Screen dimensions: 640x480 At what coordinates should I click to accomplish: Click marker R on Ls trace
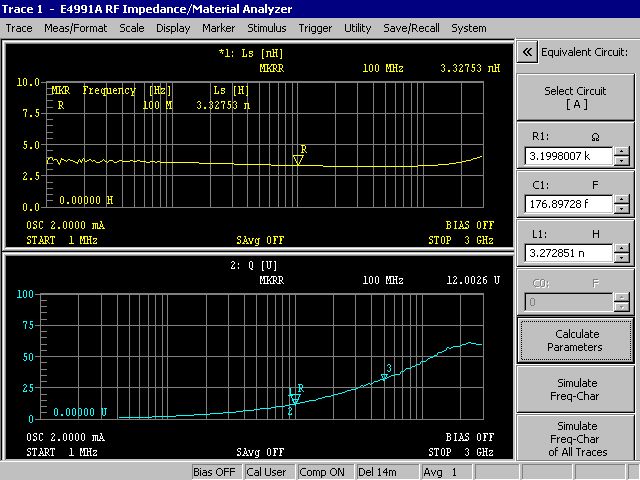tap(298, 159)
